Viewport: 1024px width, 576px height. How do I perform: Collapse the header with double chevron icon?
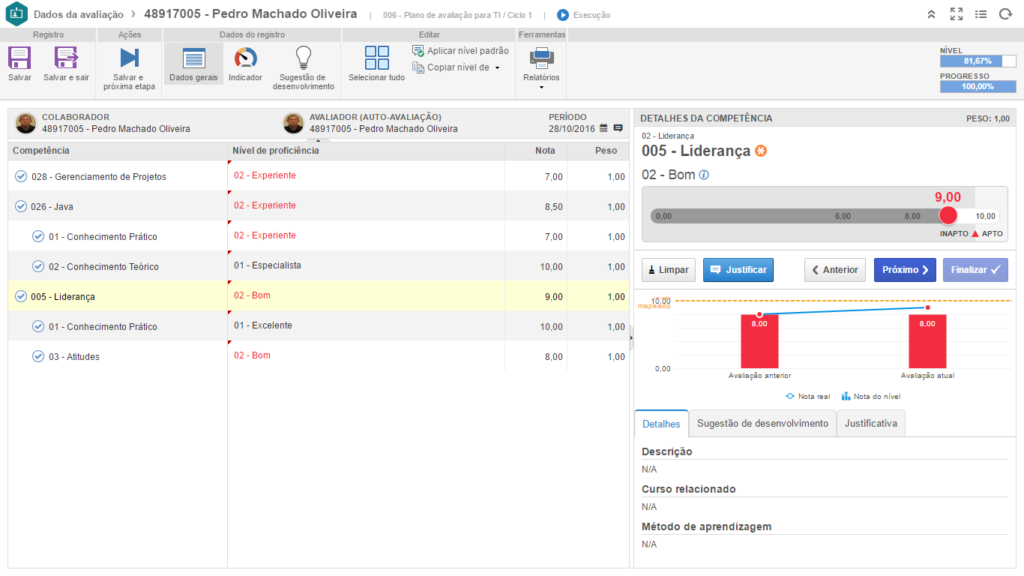(x=931, y=15)
